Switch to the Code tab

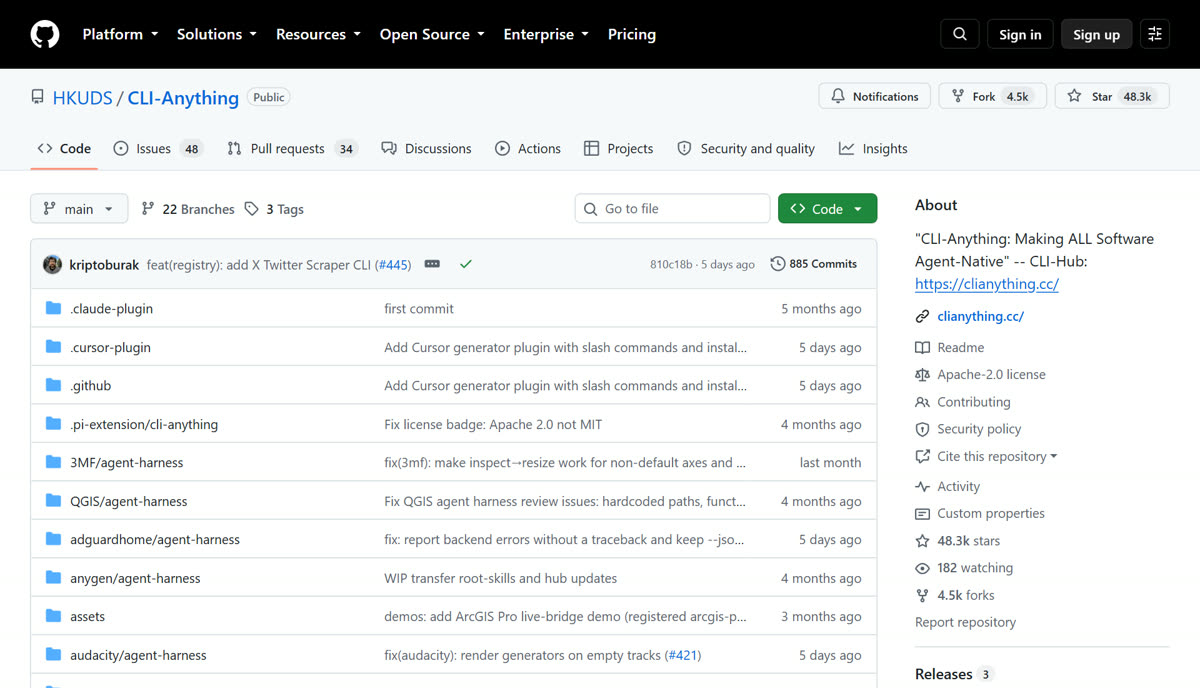(x=64, y=148)
